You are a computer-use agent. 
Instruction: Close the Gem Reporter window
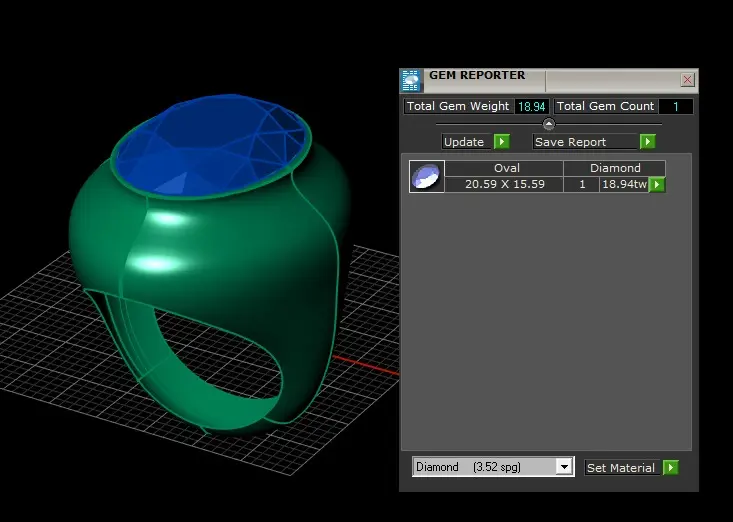click(687, 79)
